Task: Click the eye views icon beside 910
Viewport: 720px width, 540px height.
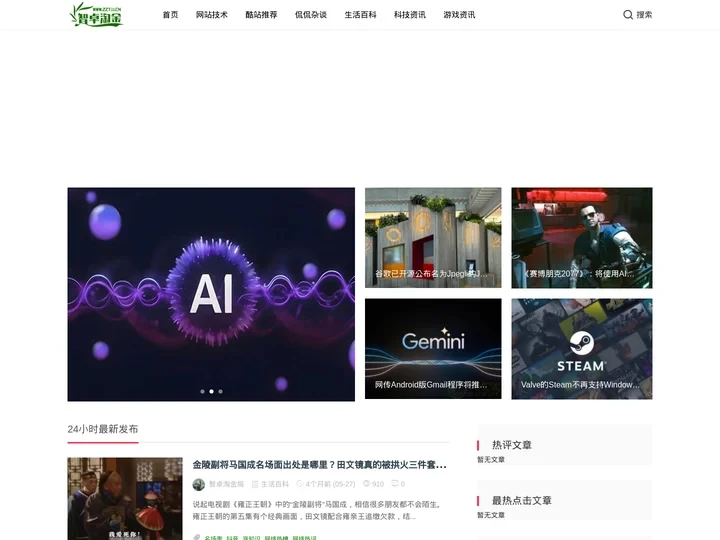Action: (366, 484)
